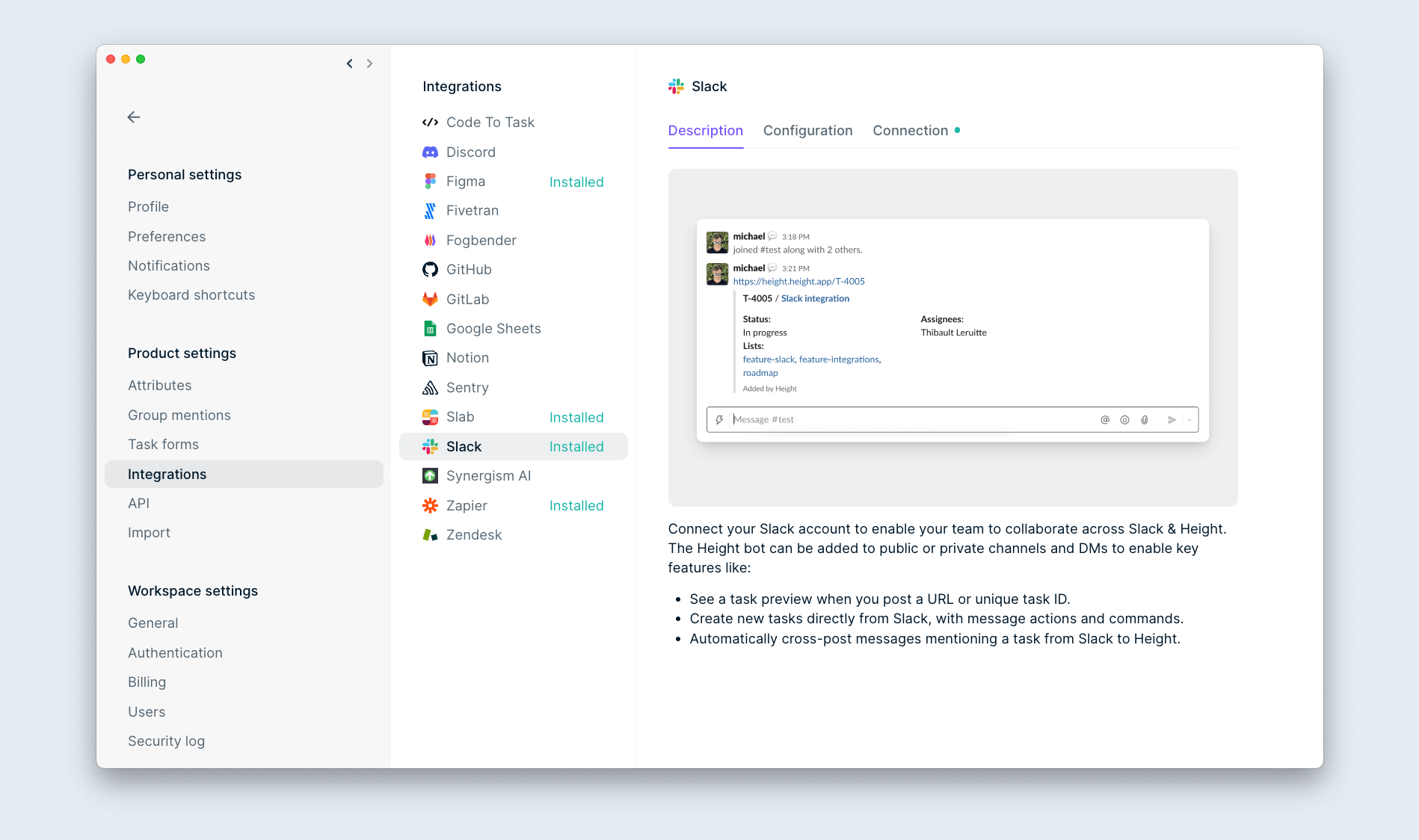This screenshot has width=1419, height=840.
Task: Click the Discord logo icon
Action: (x=430, y=152)
